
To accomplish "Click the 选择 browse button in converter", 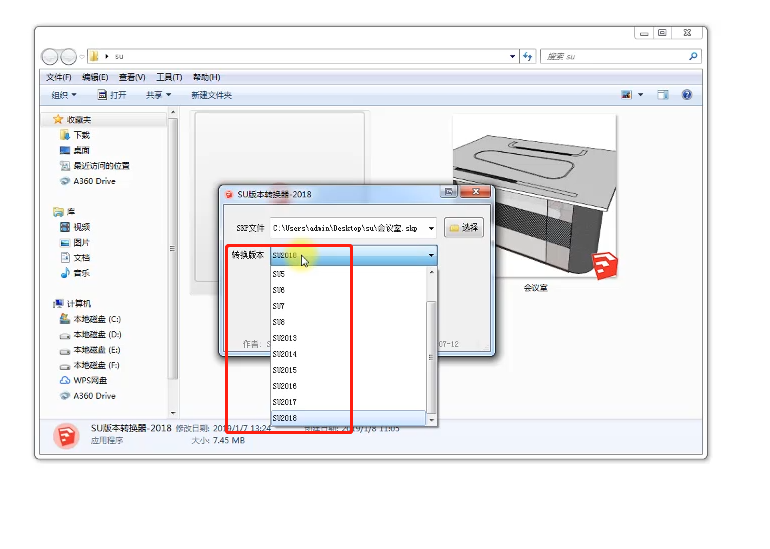I will click(464, 227).
